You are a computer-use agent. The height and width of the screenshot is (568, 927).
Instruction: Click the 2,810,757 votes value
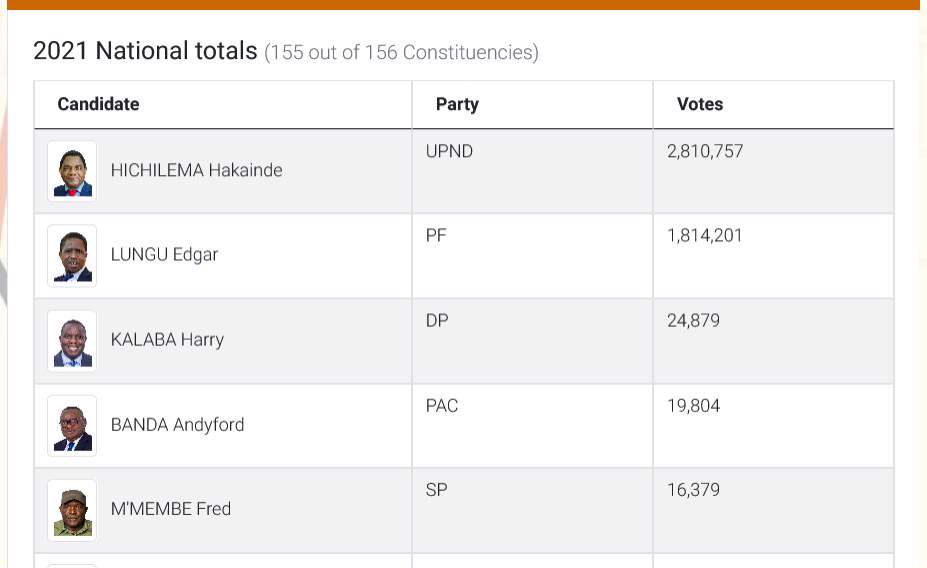pos(705,151)
